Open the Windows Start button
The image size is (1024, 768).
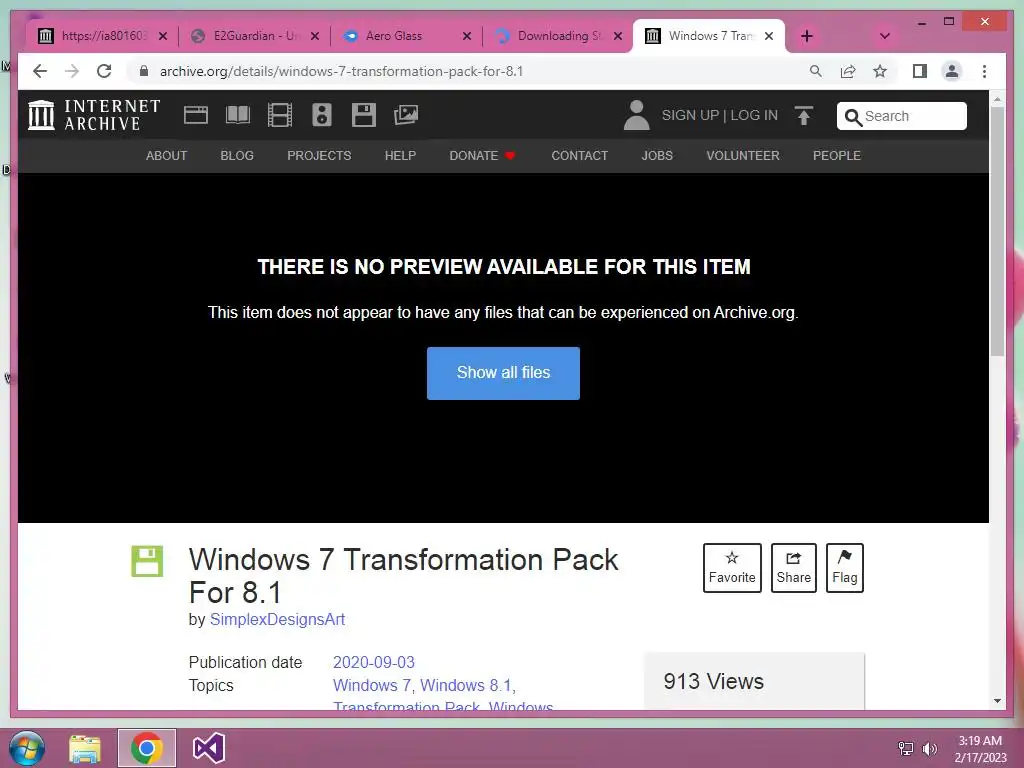[x=26, y=748]
